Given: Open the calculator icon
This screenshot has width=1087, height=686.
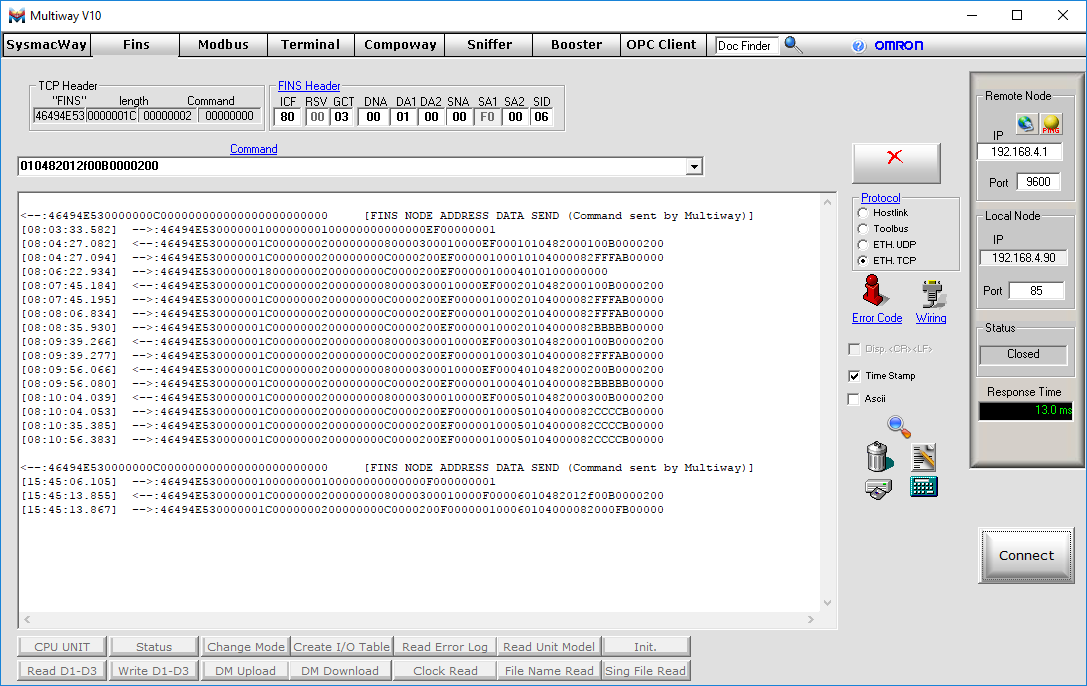Looking at the screenshot, I should (923, 487).
